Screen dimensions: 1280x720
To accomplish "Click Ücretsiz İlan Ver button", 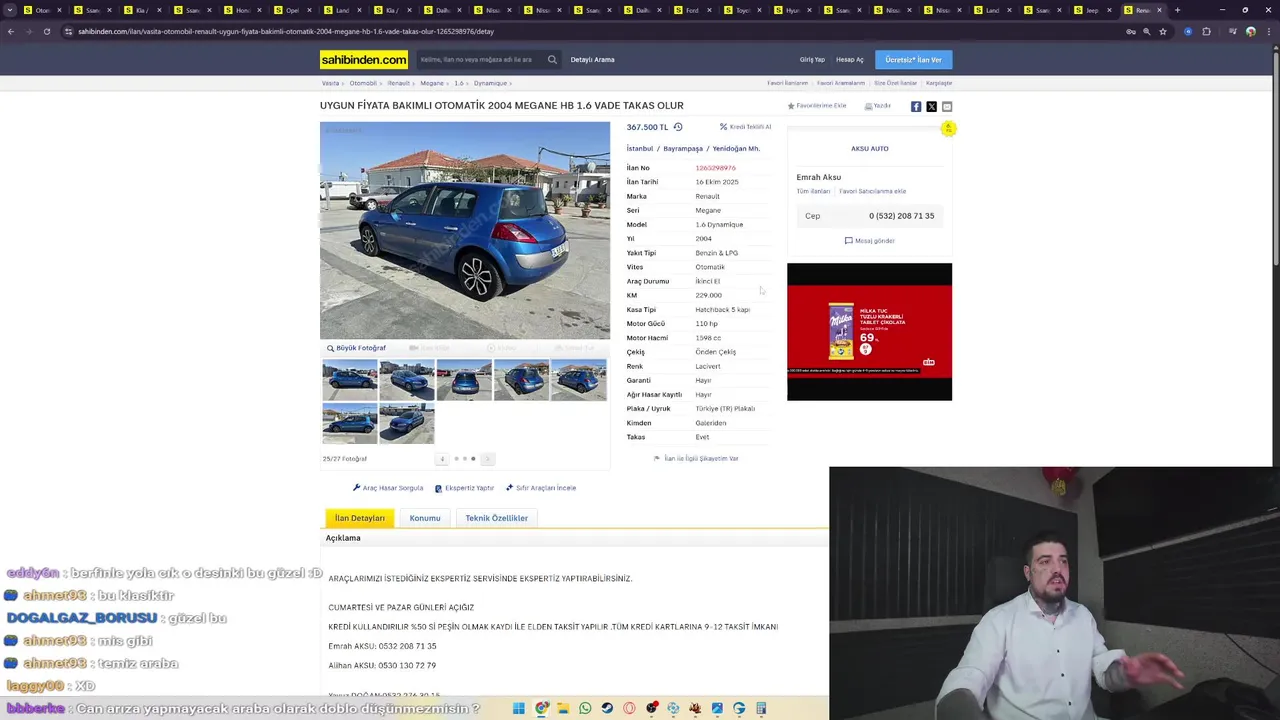I will 913,60.
